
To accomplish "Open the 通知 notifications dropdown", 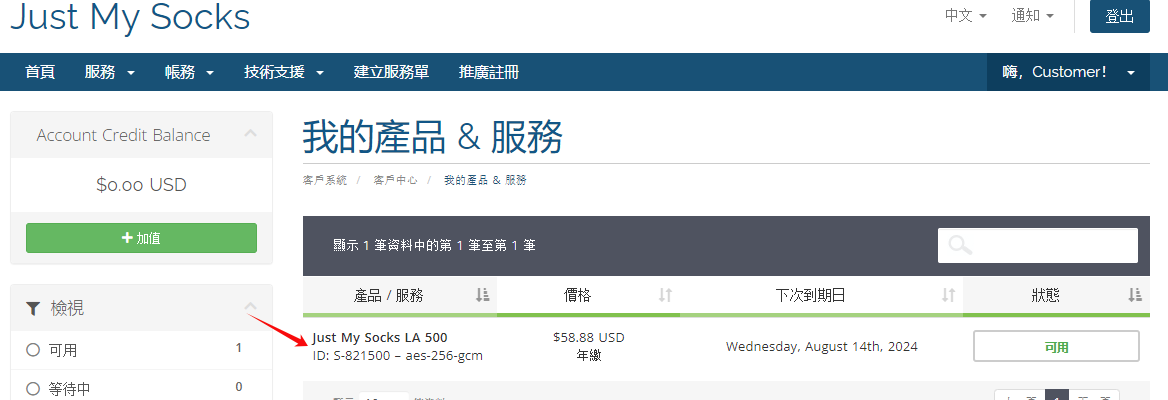I will click(1032, 16).
